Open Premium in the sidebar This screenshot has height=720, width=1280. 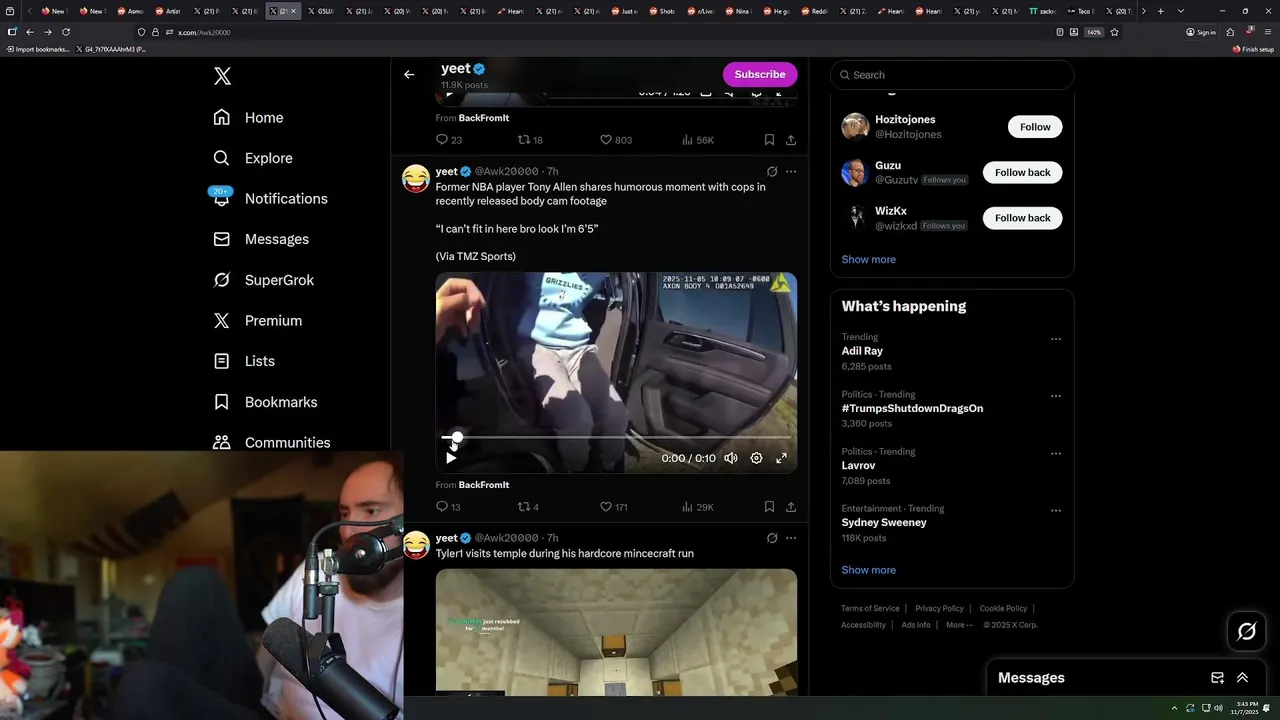(x=257, y=320)
